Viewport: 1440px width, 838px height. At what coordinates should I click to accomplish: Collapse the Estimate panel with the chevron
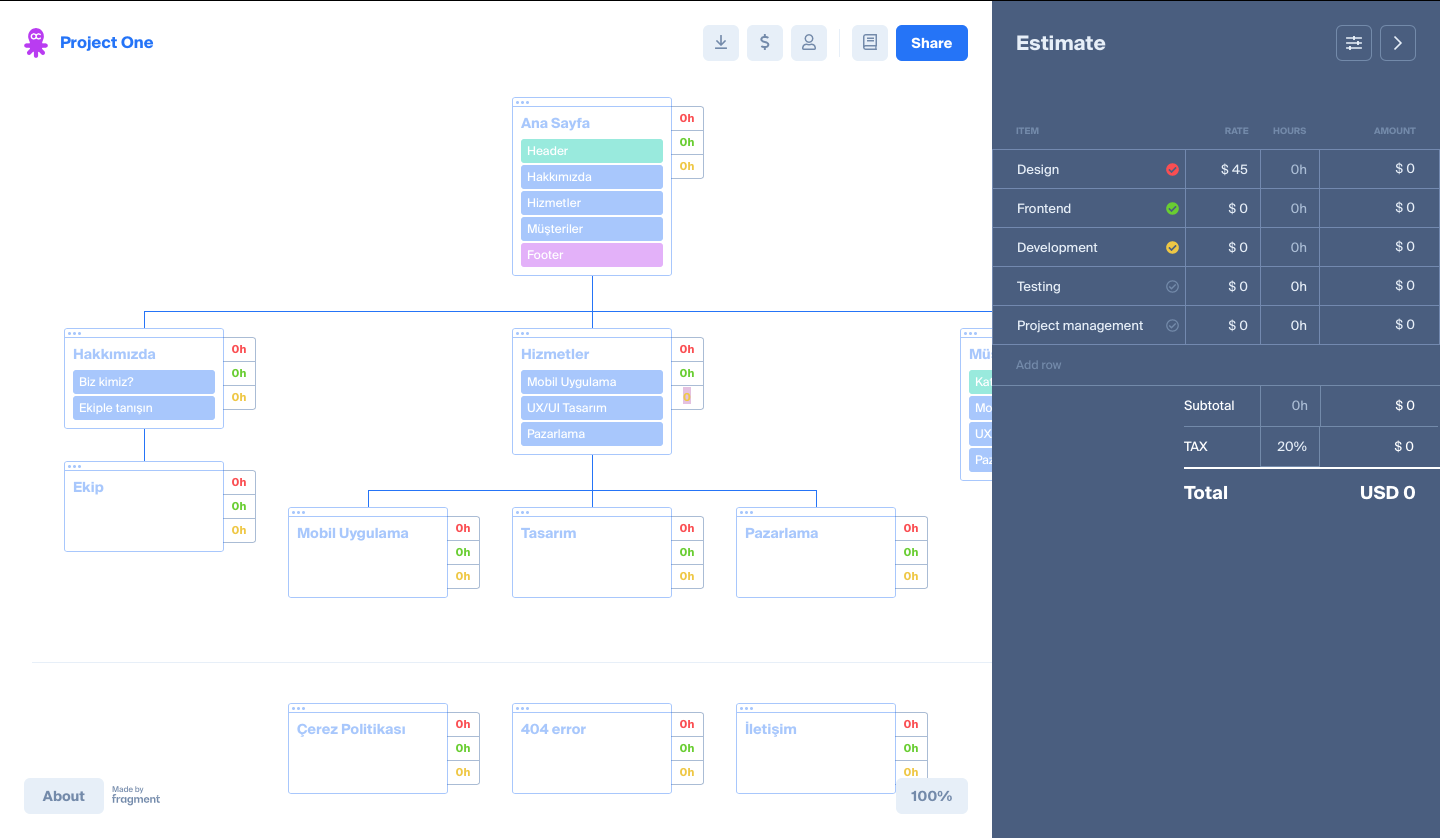(1397, 43)
